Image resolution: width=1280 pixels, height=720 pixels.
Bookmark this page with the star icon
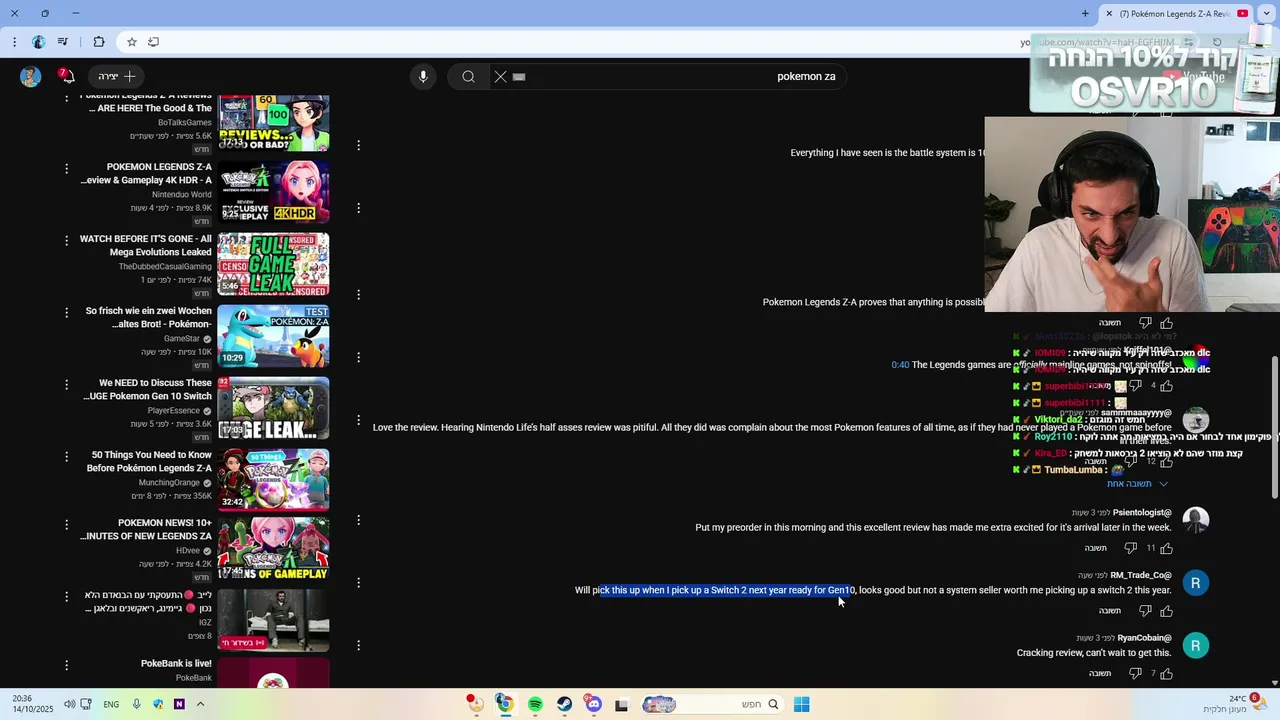tap(131, 42)
